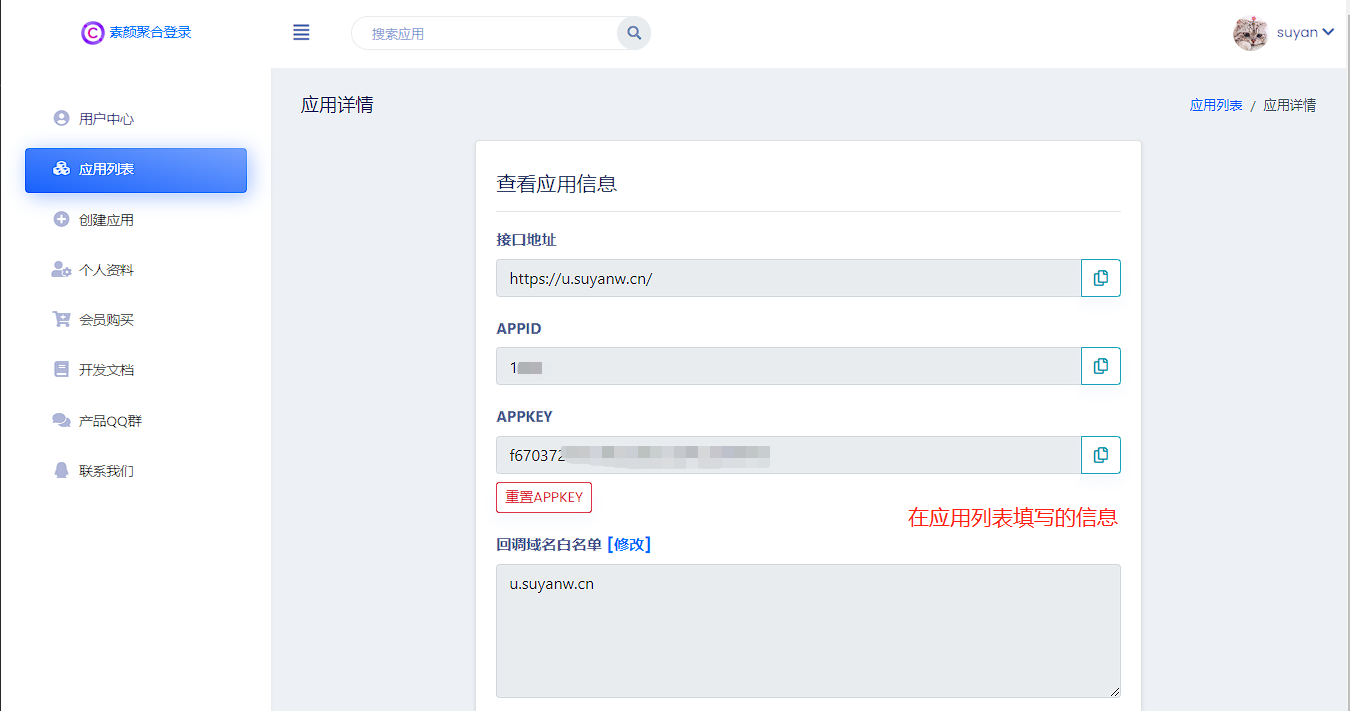Viewport: 1350px width, 711px height.
Task: Click the 联系我们 bell icon
Action: click(x=61, y=470)
